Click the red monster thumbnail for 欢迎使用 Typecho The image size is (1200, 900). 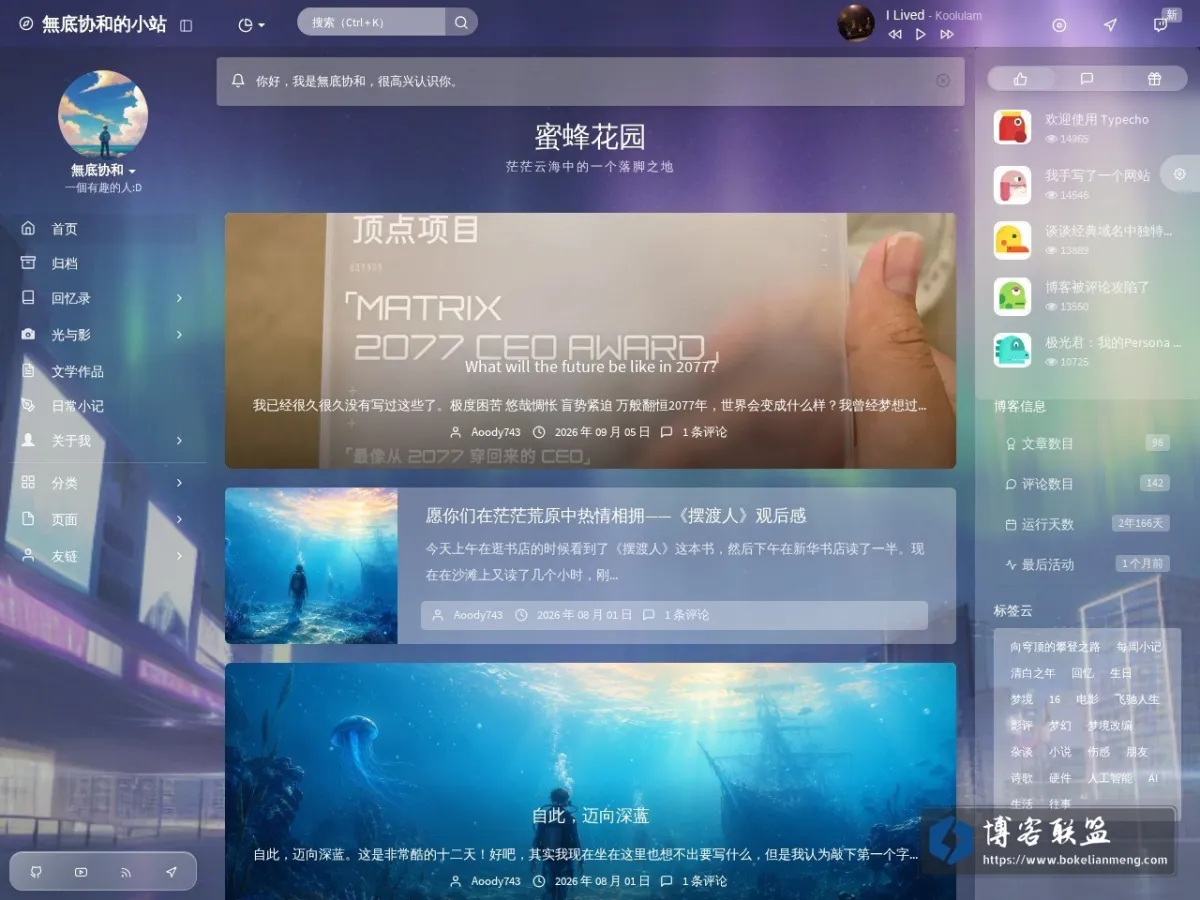coord(1012,128)
